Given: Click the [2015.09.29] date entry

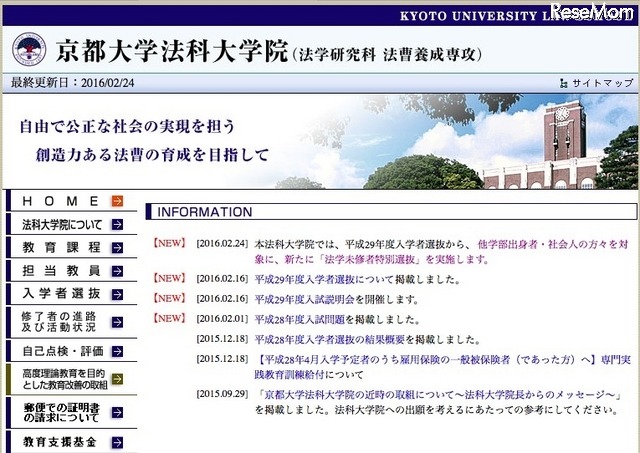Looking at the screenshot, I should (x=222, y=394).
